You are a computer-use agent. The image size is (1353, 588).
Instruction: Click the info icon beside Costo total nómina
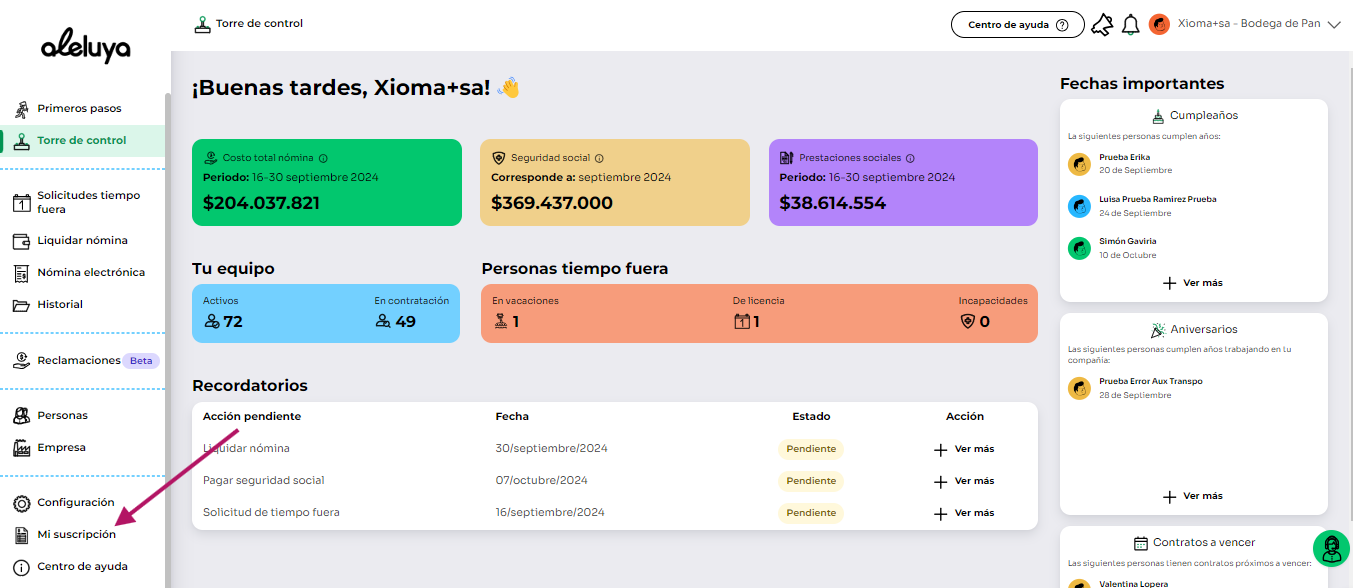(x=323, y=158)
